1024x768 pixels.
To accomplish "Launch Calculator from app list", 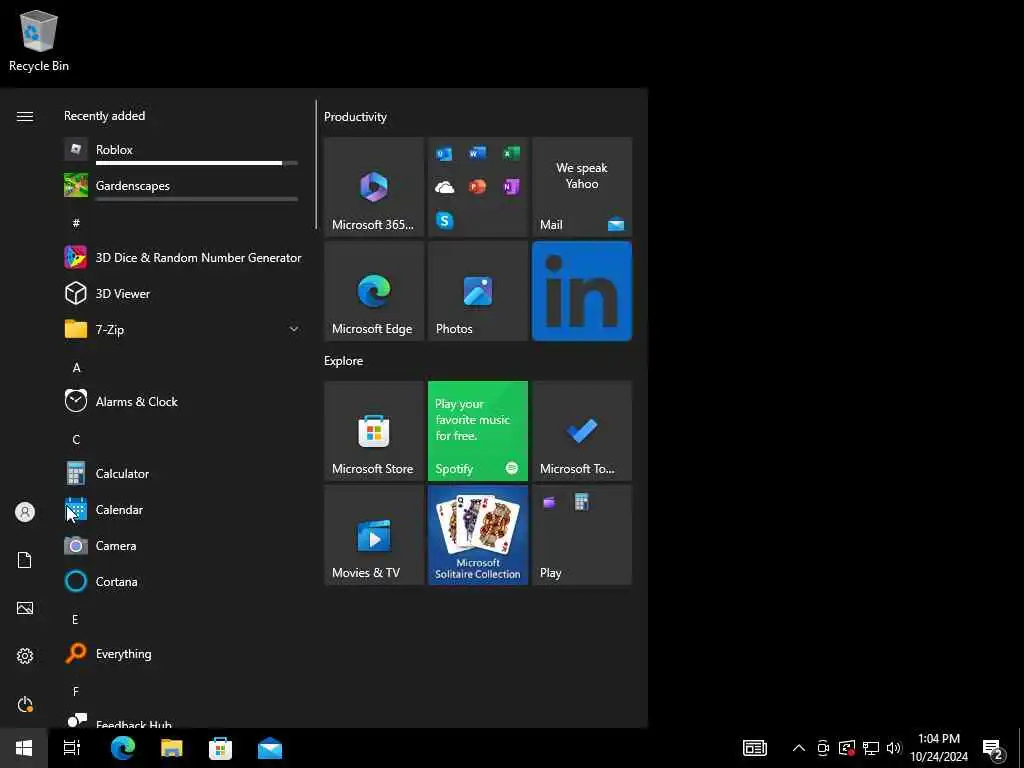I will pyautogui.click(x=182, y=473).
